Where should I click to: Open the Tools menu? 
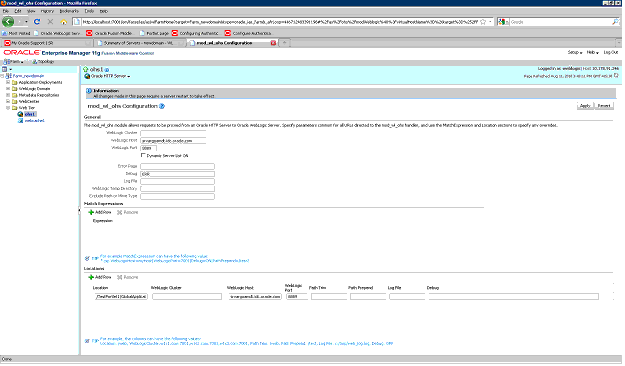pyautogui.click(x=89, y=11)
